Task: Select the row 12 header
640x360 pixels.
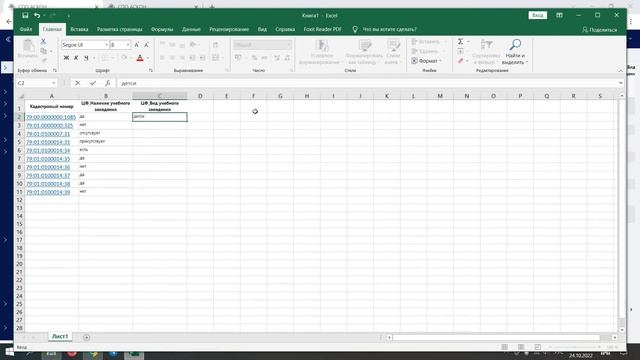Action: click(x=20, y=200)
